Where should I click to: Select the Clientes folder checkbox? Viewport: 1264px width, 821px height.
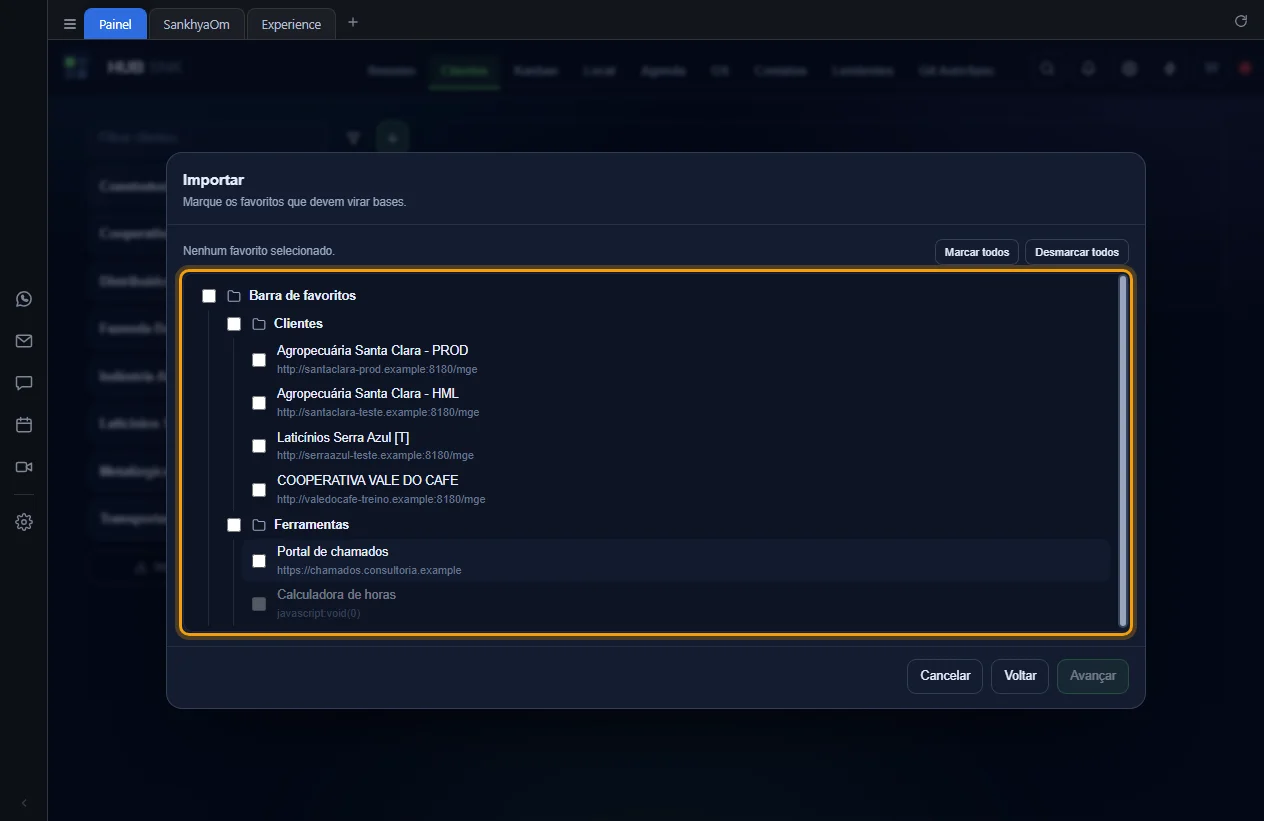234,324
